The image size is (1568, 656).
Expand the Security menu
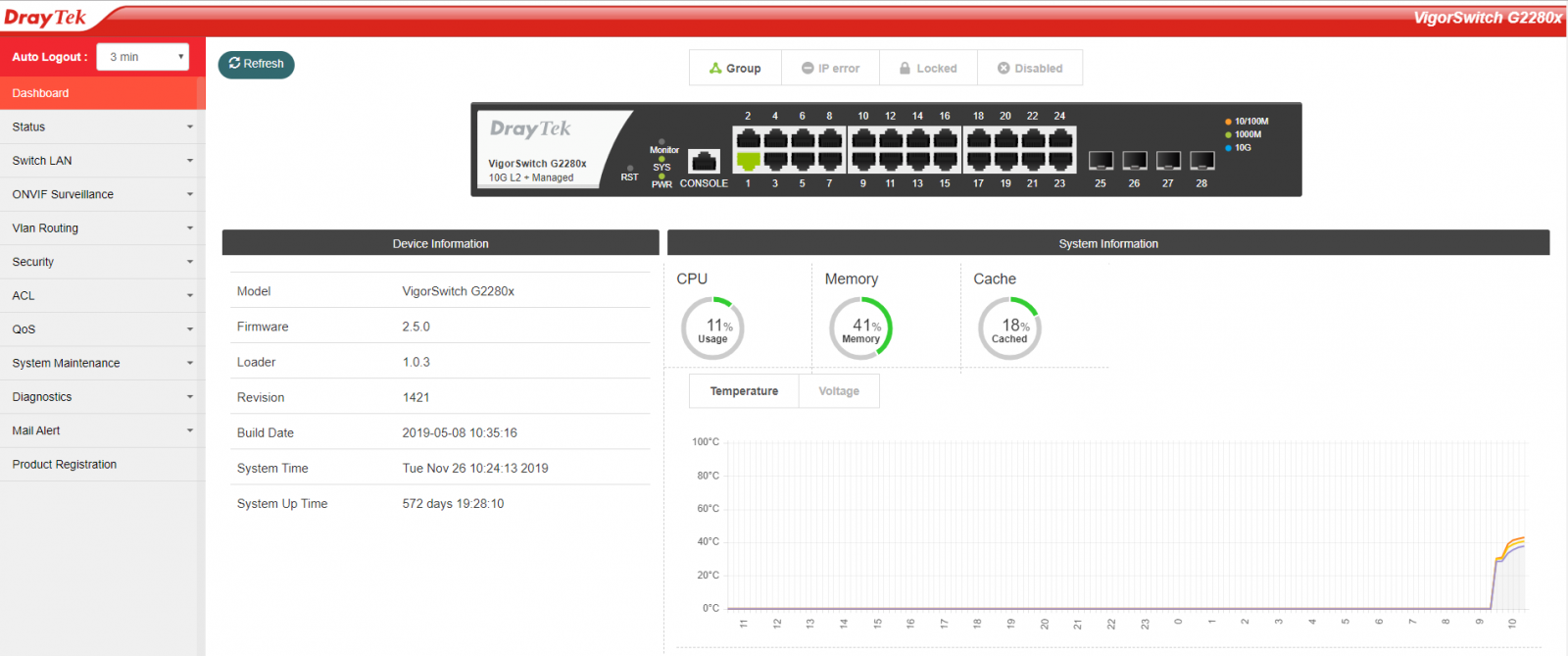pyautogui.click(x=103, y=262)
